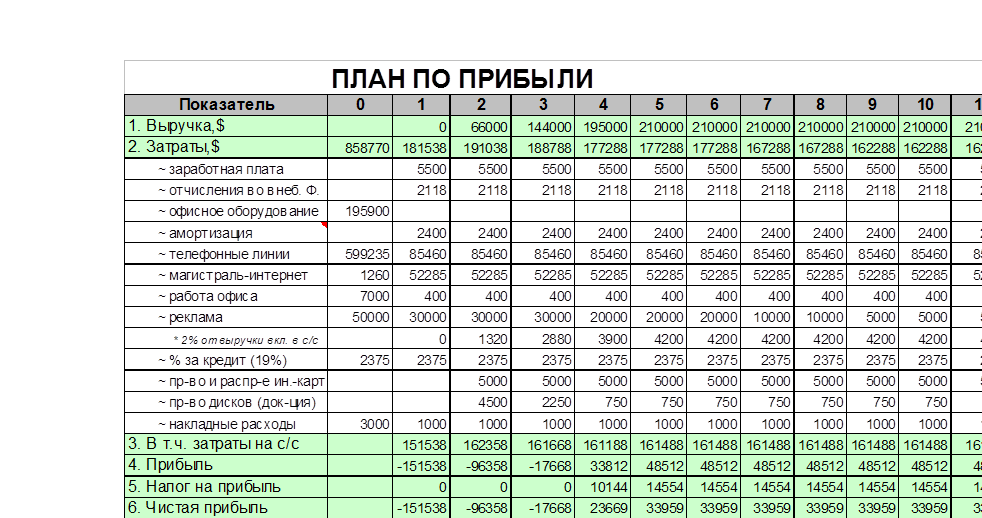Select the отчисления во внеб. Ф. label
The width and height of the screenshot is (982, 518).
(x=226, y=190)
